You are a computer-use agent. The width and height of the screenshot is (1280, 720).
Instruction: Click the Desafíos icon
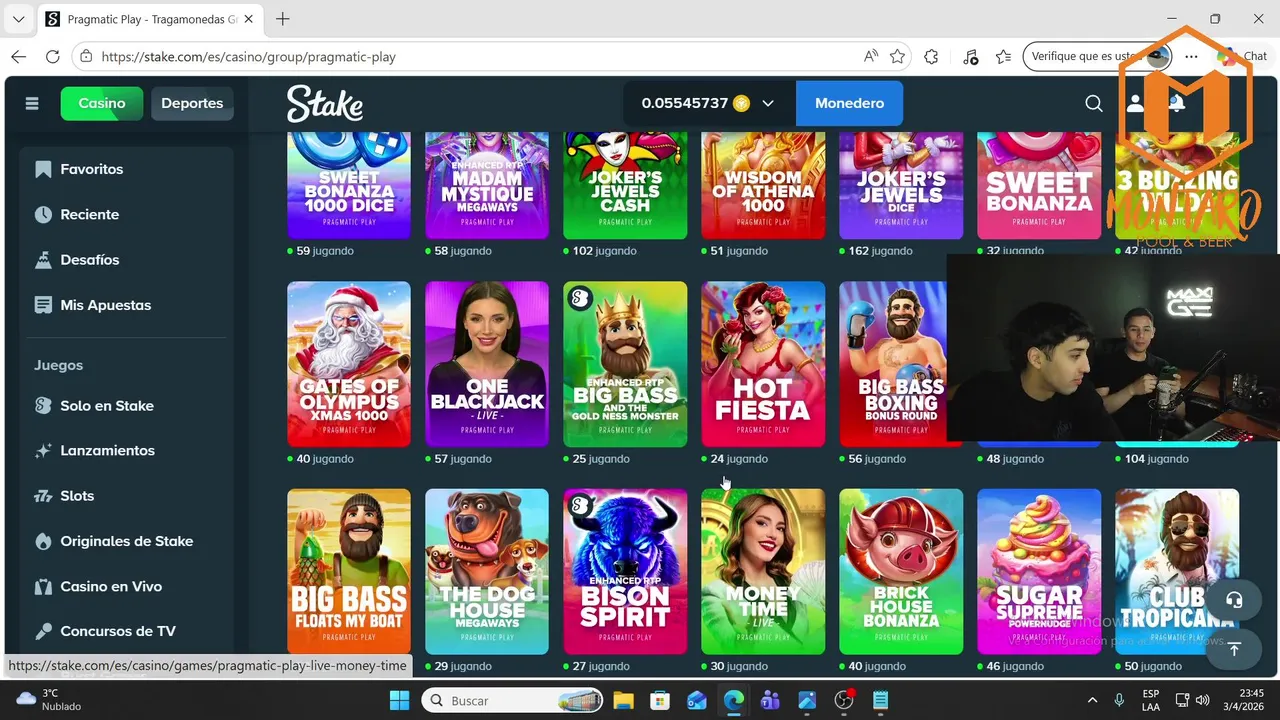pyautogui.click(x=43, y=259)
